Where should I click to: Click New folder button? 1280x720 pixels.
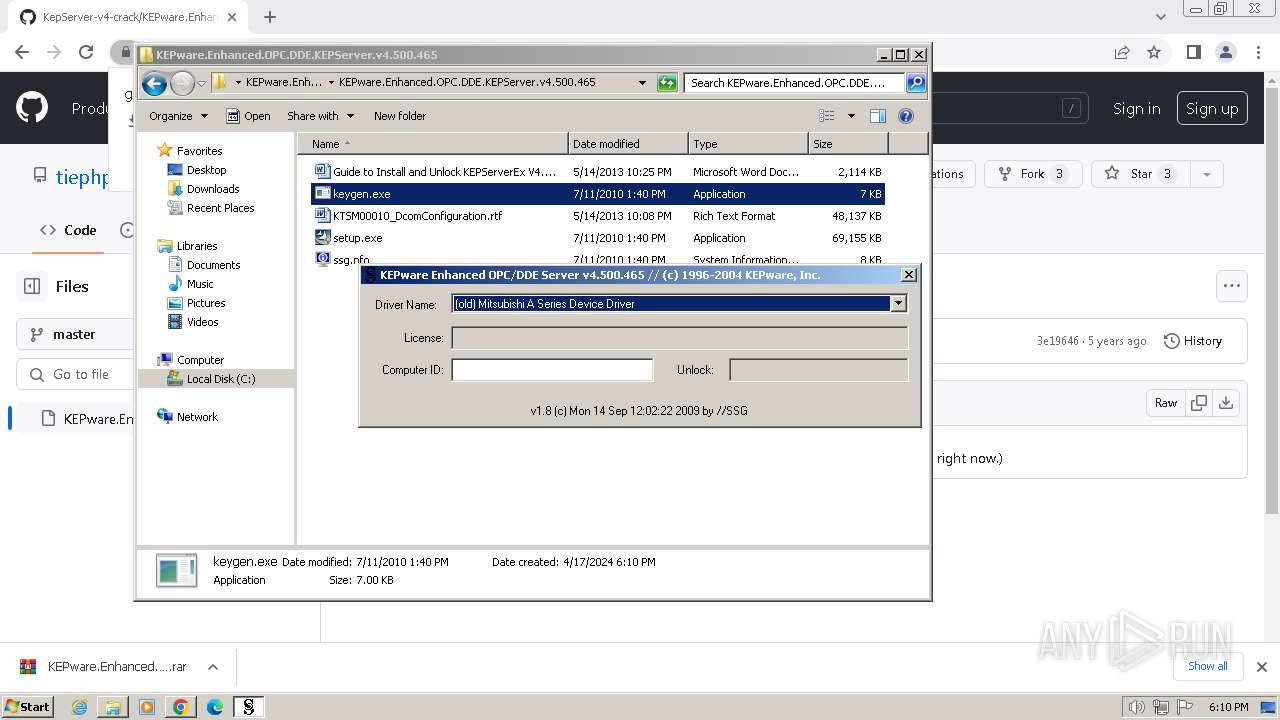[400, 116]
